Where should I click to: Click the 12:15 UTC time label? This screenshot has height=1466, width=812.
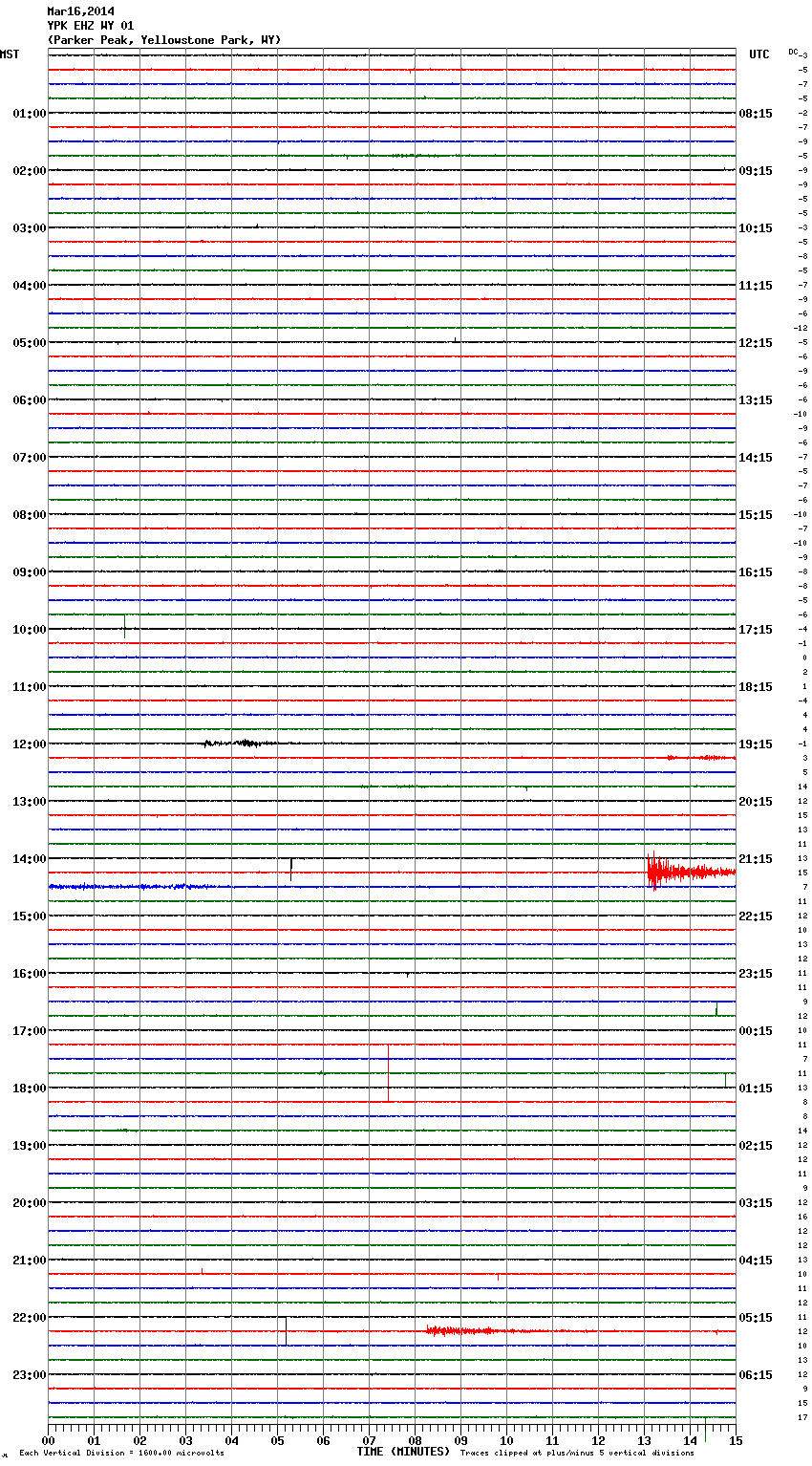click(x=756, y=343)
